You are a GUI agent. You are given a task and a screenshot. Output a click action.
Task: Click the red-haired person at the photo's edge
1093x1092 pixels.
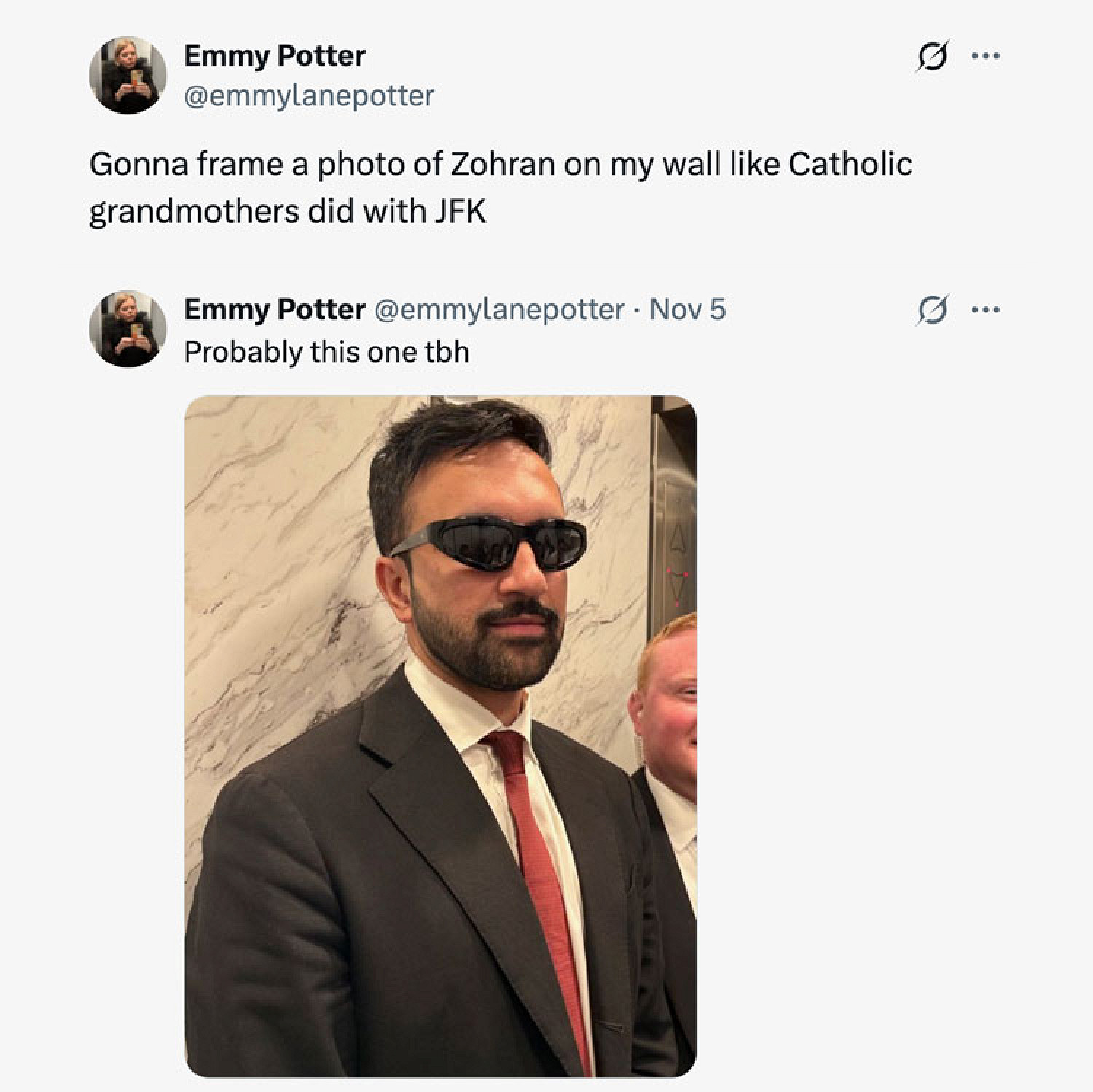[669, 693]
